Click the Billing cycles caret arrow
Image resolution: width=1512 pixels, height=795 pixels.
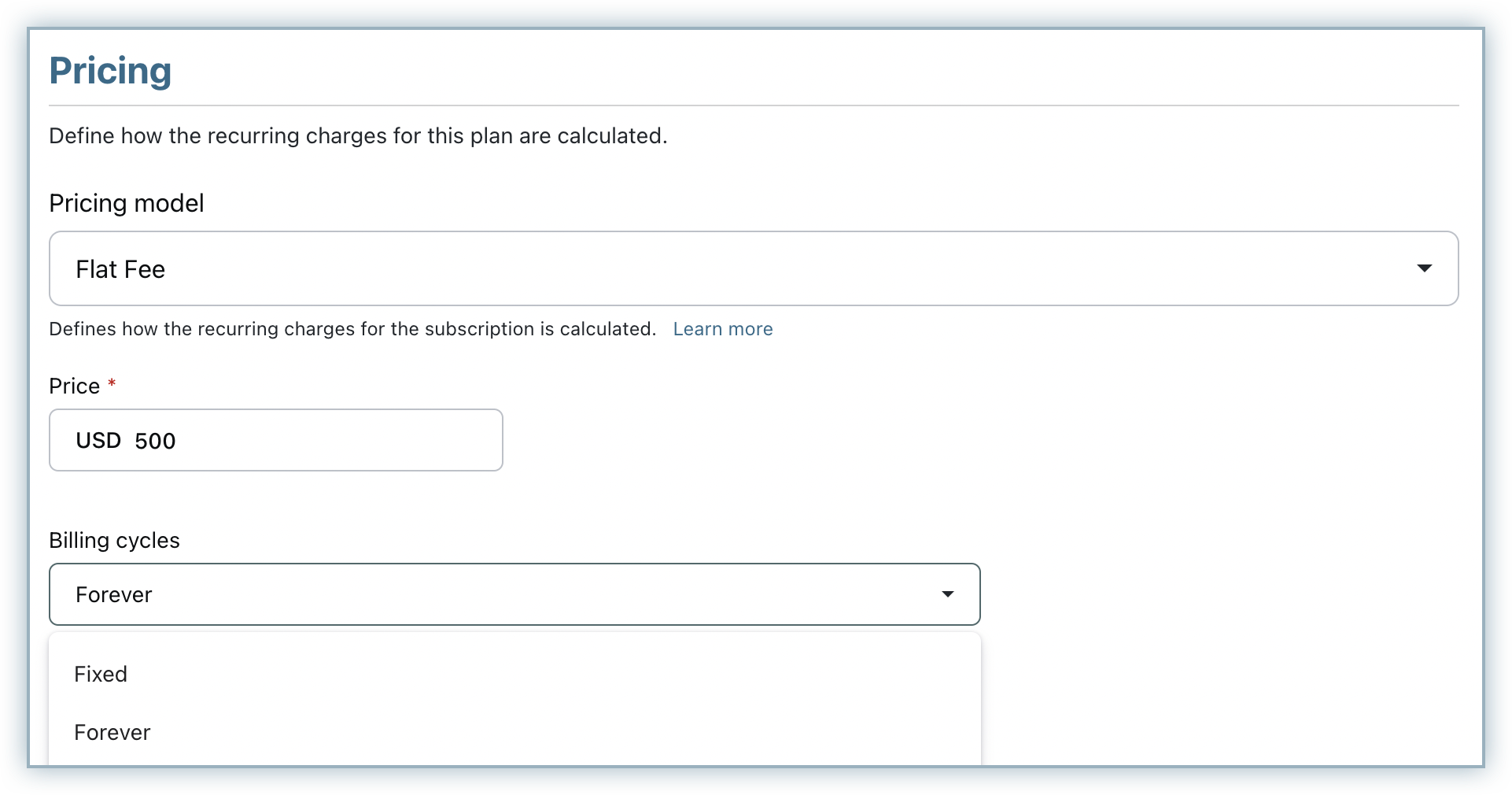tap(947, 594)
